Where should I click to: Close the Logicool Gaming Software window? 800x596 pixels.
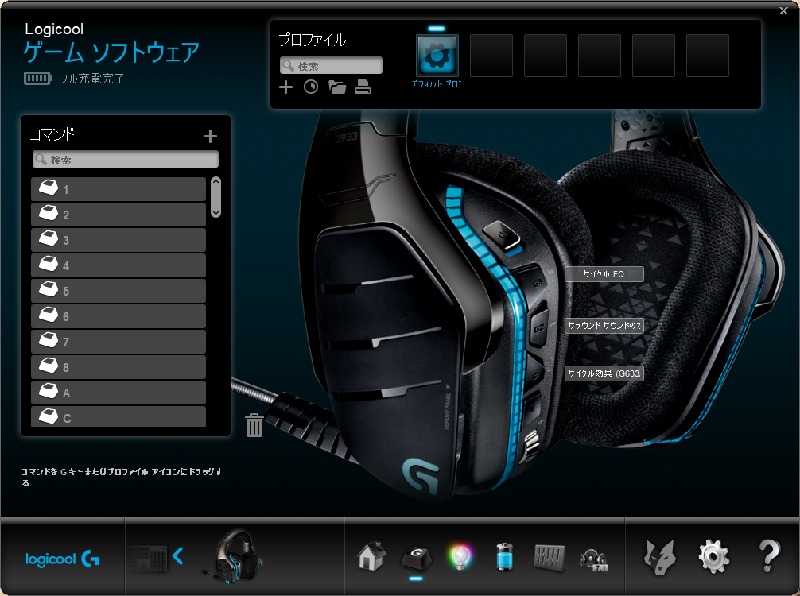[784, 10]
